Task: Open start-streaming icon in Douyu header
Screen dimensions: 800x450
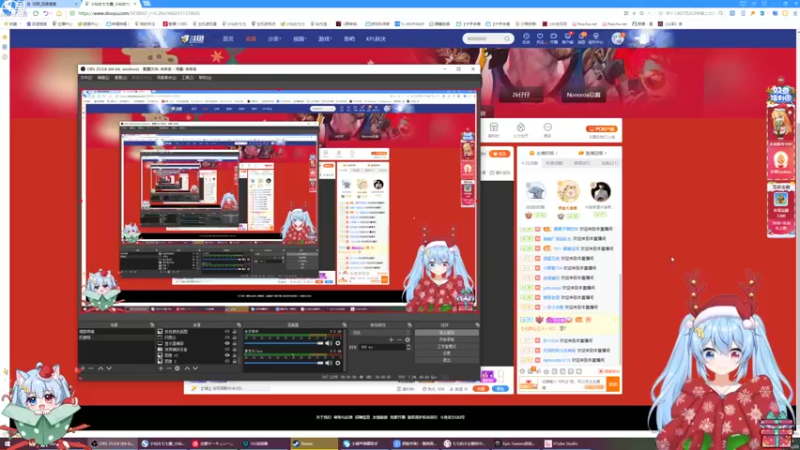Action: pos(554,38)
